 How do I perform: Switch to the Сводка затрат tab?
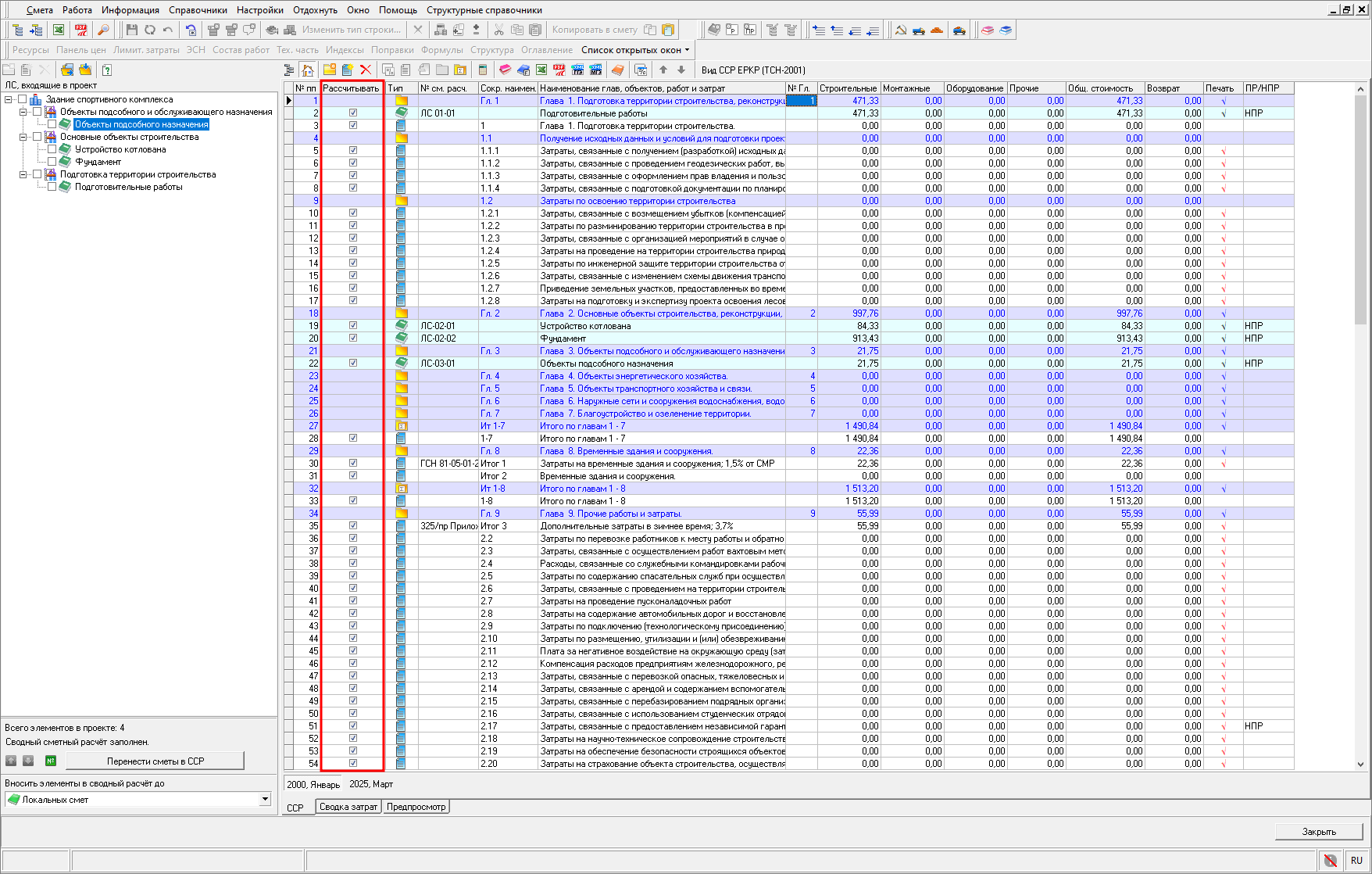tap(348, 807)
